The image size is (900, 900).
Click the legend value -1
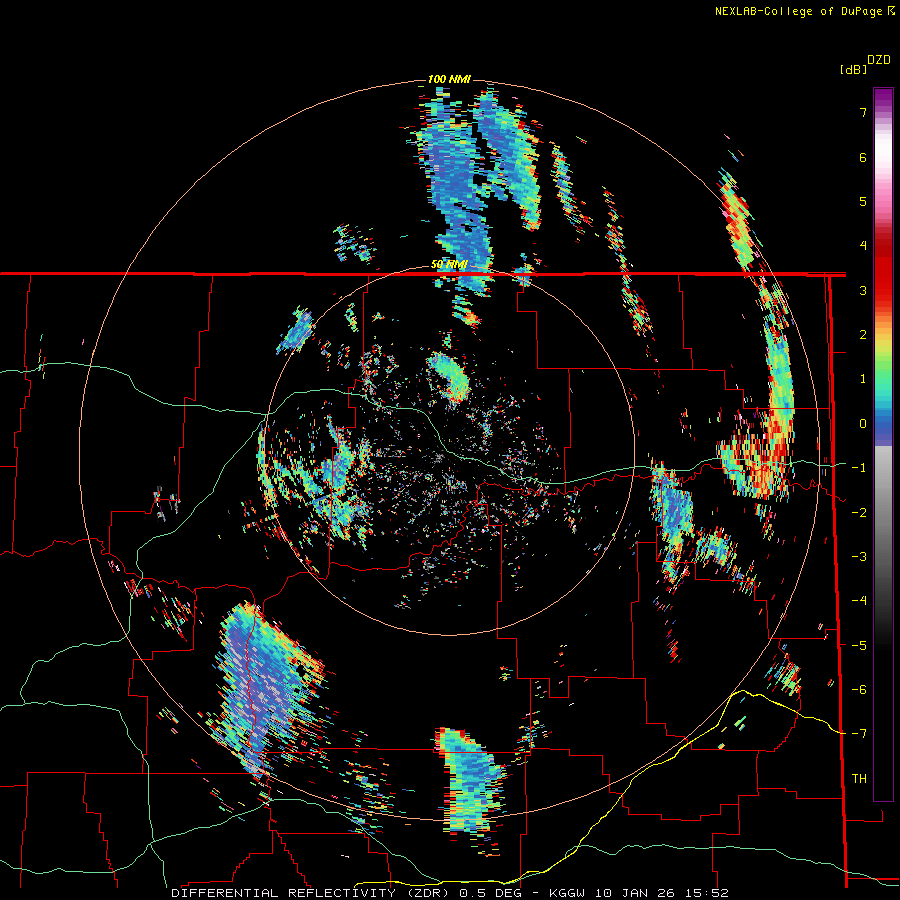(859, 468)
